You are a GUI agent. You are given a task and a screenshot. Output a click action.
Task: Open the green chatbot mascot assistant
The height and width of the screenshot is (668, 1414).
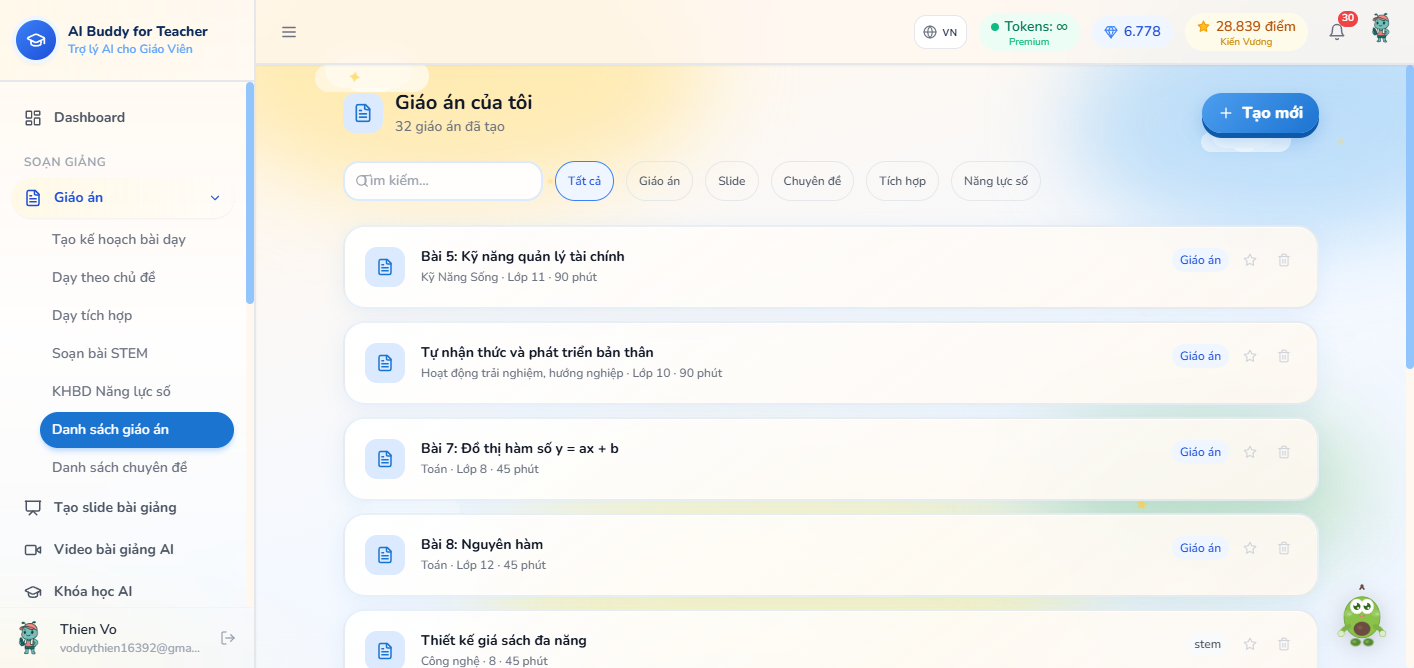[1361, 616]
